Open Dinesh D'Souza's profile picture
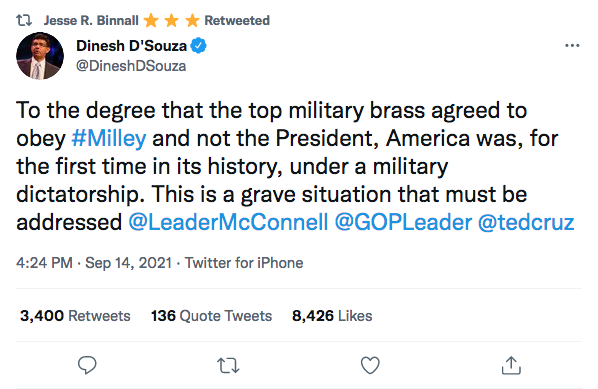This screenshot has width=598, height=389. pyautogui.click(x=40, y=56)
